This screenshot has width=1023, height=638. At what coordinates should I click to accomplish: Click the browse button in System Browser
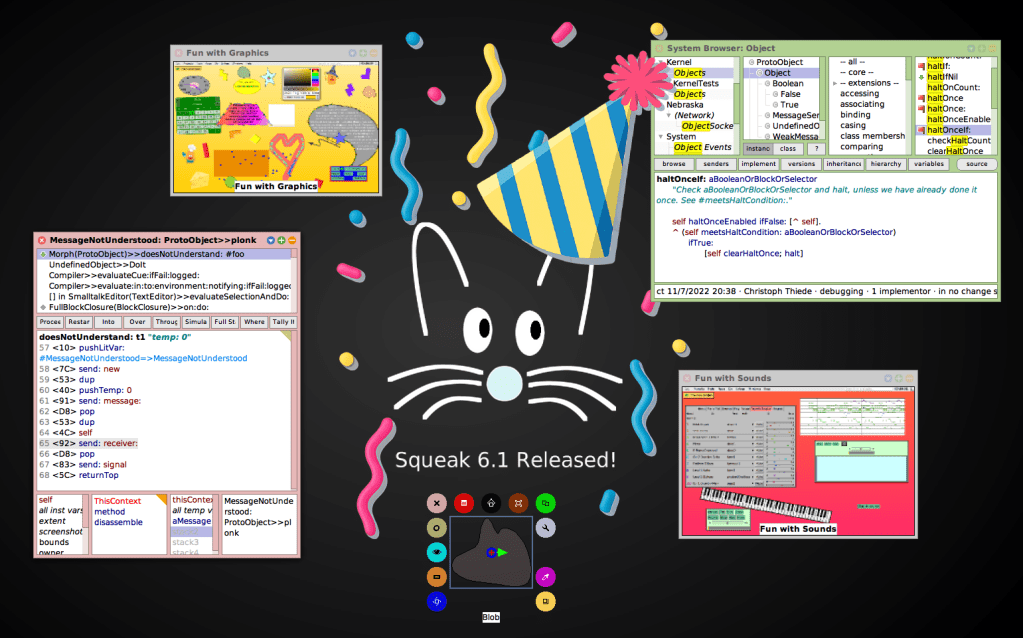coord(674,164)
